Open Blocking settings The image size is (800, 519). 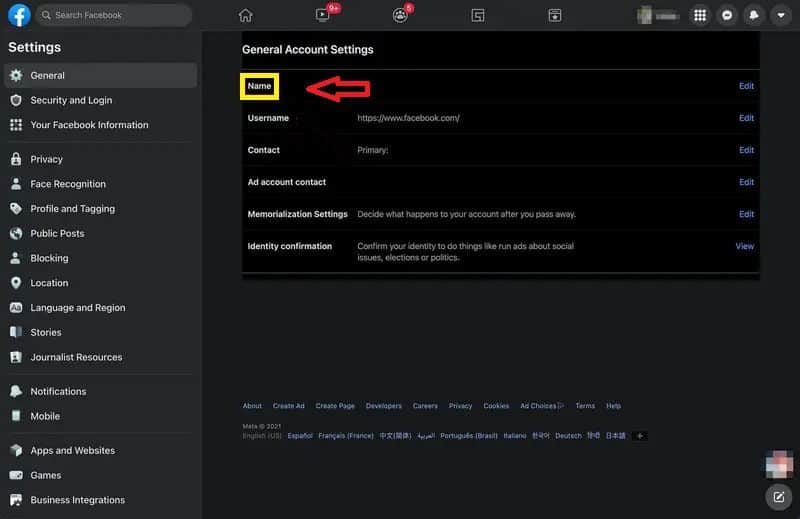point(101,258)
